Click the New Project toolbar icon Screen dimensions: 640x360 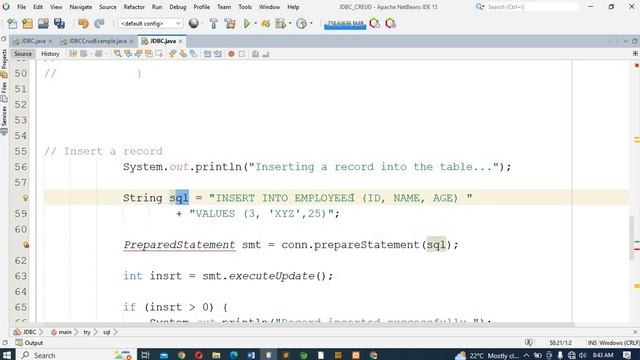pos(27,24)
